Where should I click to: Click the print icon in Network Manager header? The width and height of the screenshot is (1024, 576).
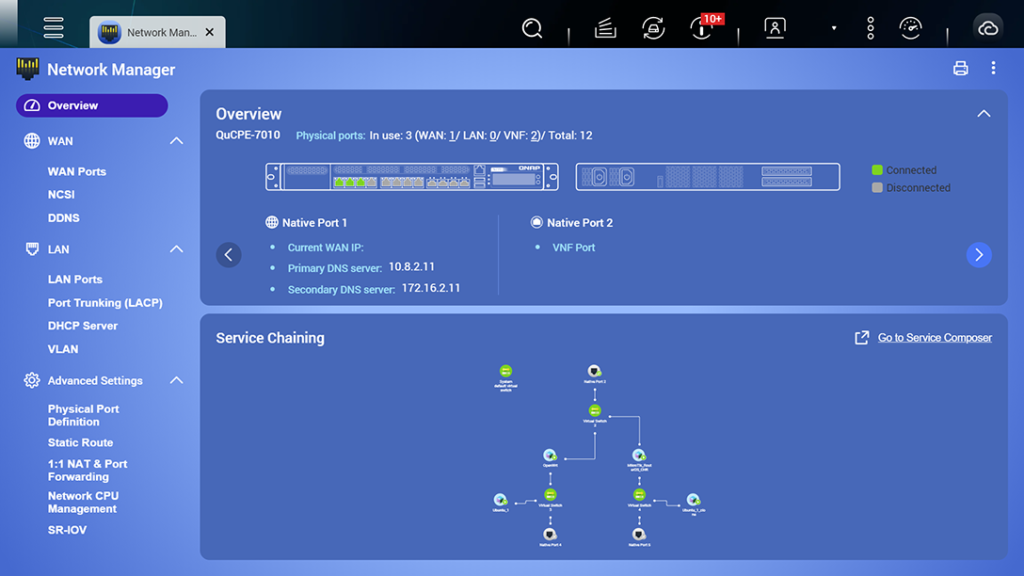click(960, 67)
